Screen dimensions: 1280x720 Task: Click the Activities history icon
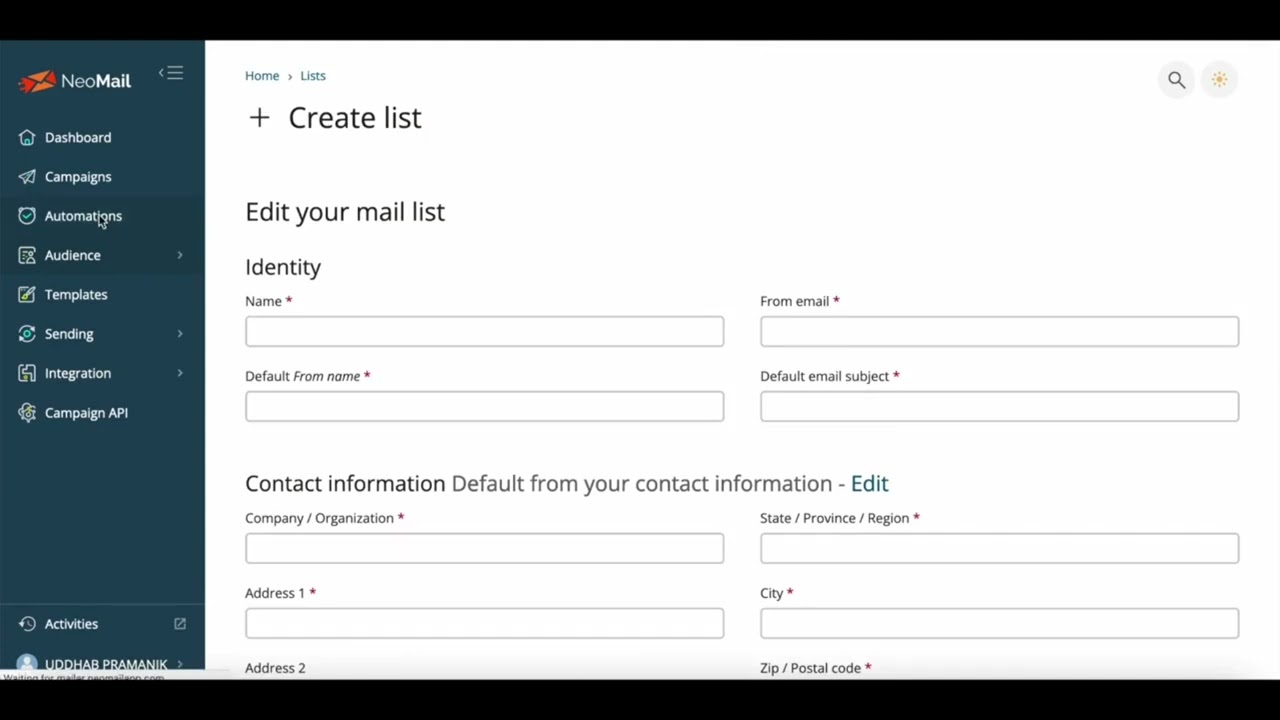click(27, 624)
